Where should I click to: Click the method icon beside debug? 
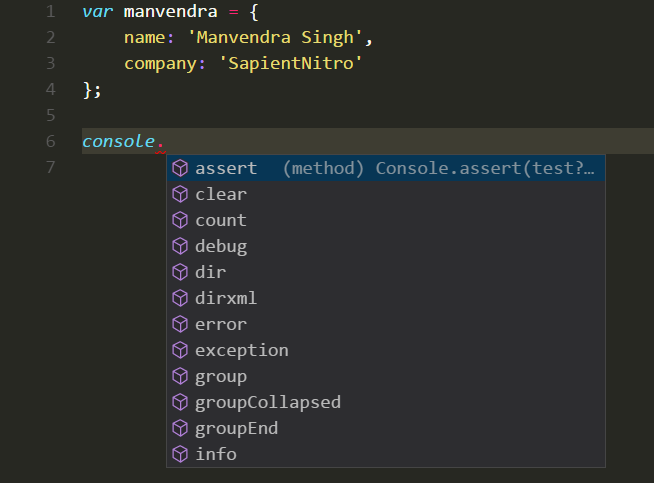coord(180,247)
